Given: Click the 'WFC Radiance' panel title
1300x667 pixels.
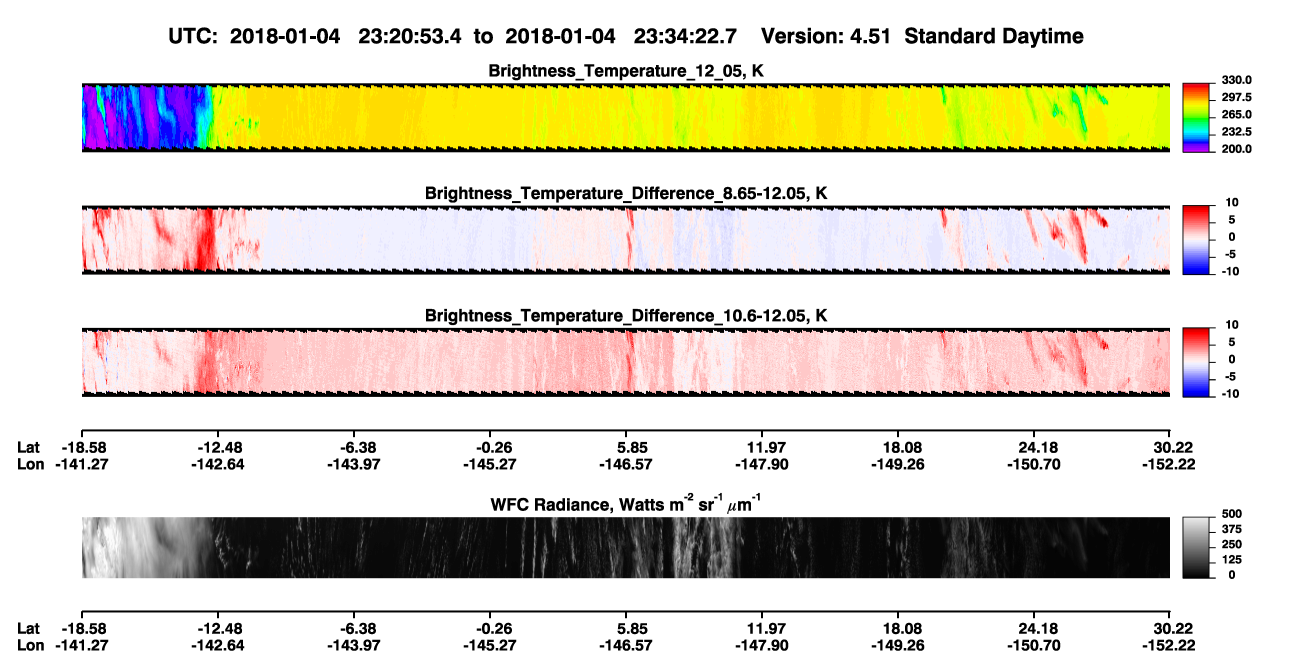Looking at the screenshot, I should pos(626,504).
